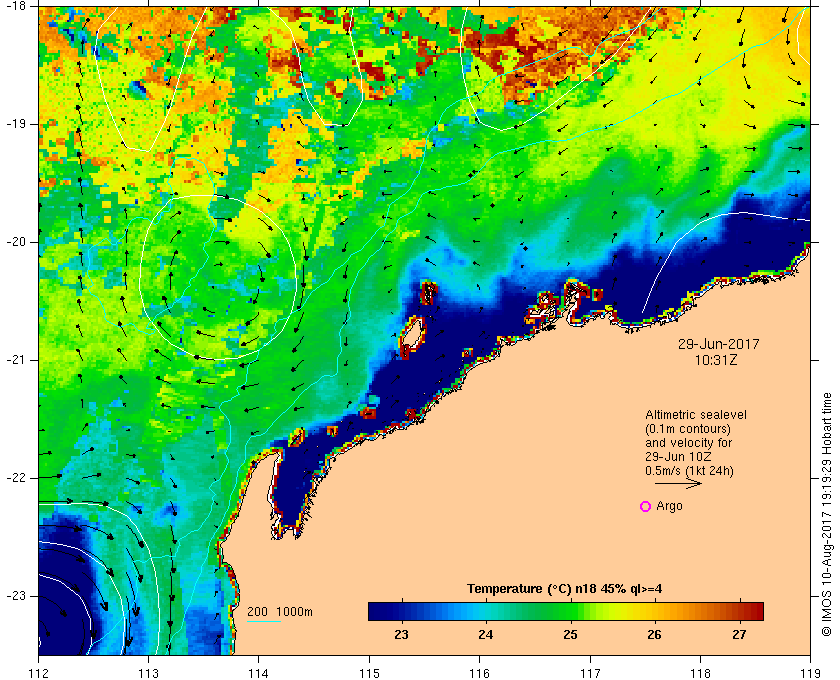Click the 112 longitude axis label
This screenshot has height=680, width=840.
[39, 672]
